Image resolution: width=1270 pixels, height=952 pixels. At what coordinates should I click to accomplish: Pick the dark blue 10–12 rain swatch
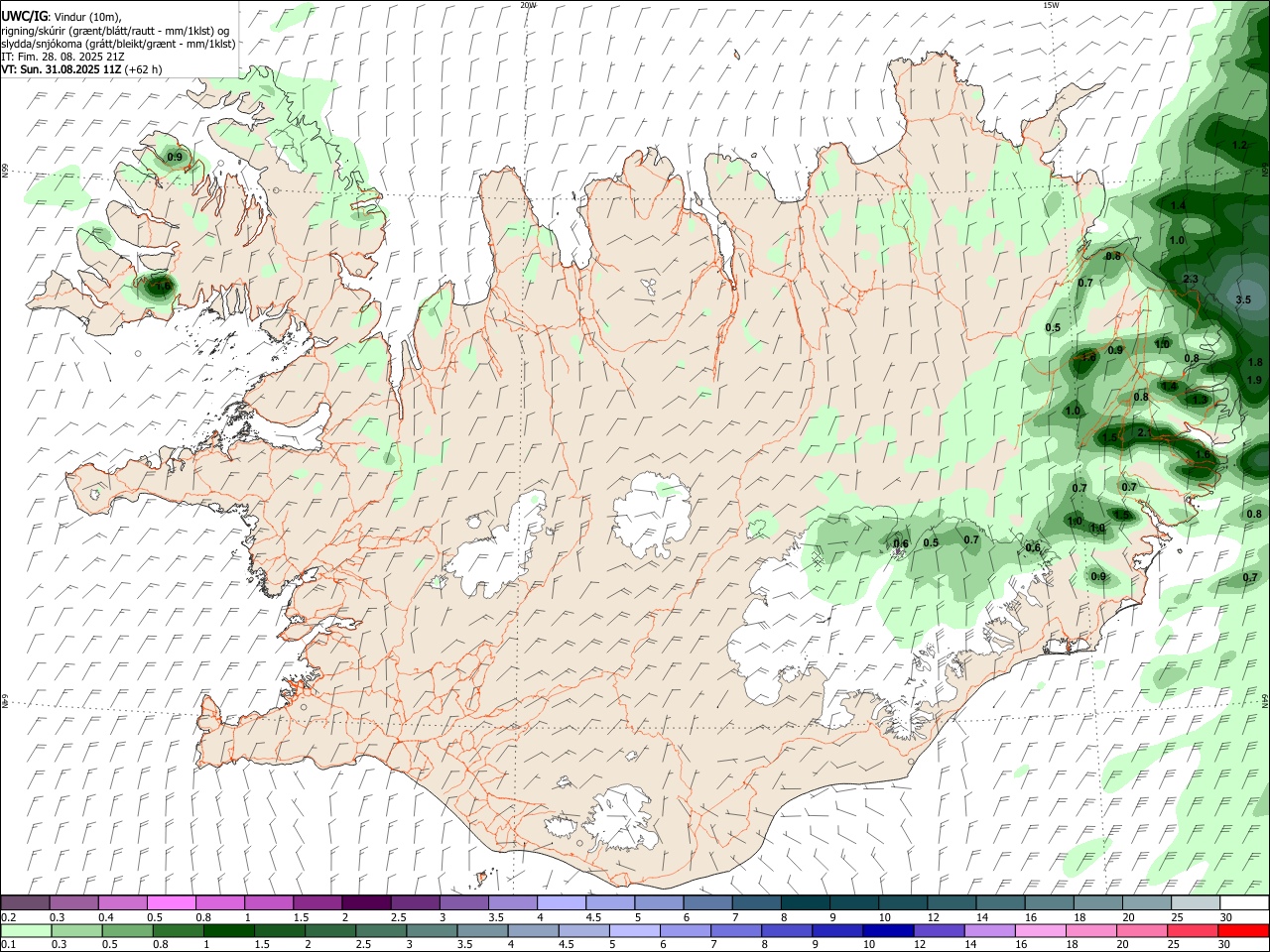pos(887,931)
